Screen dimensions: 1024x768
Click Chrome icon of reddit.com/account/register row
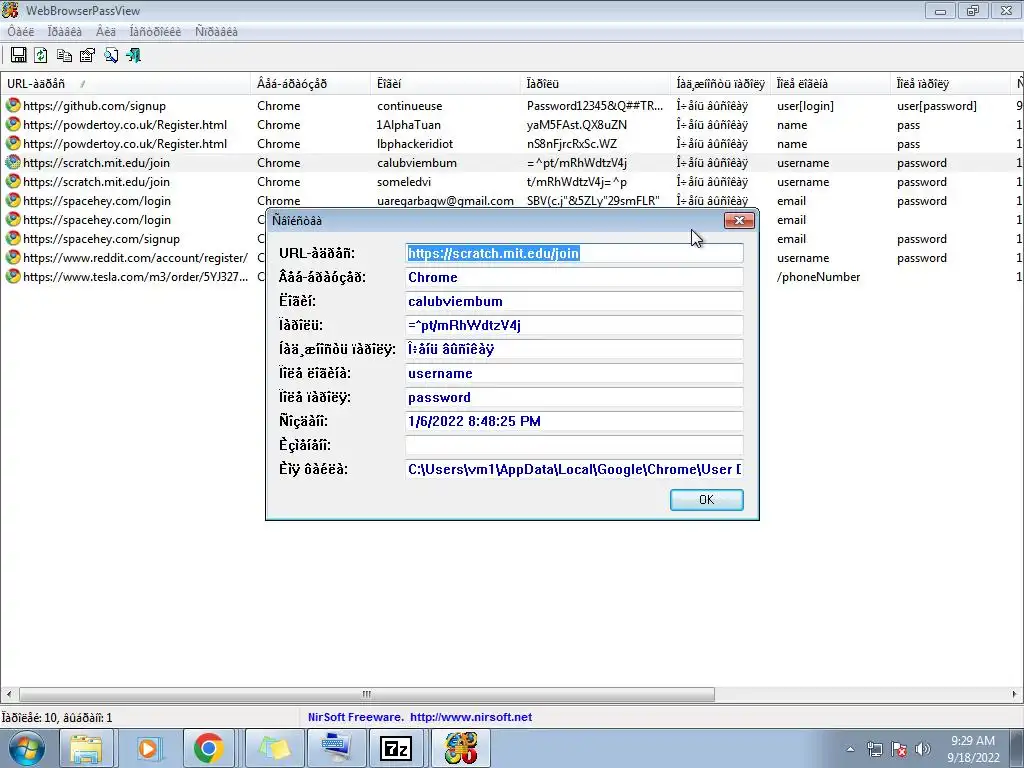(12, 257)
